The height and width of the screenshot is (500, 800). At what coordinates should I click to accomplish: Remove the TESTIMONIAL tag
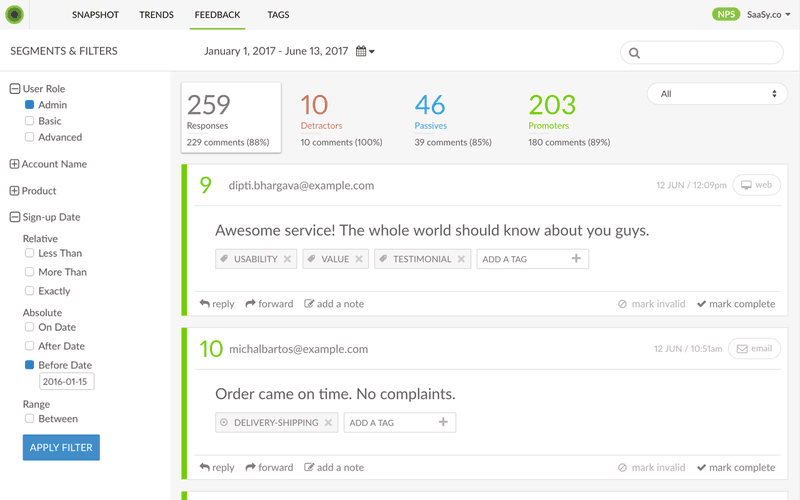(x=461, y=259)
